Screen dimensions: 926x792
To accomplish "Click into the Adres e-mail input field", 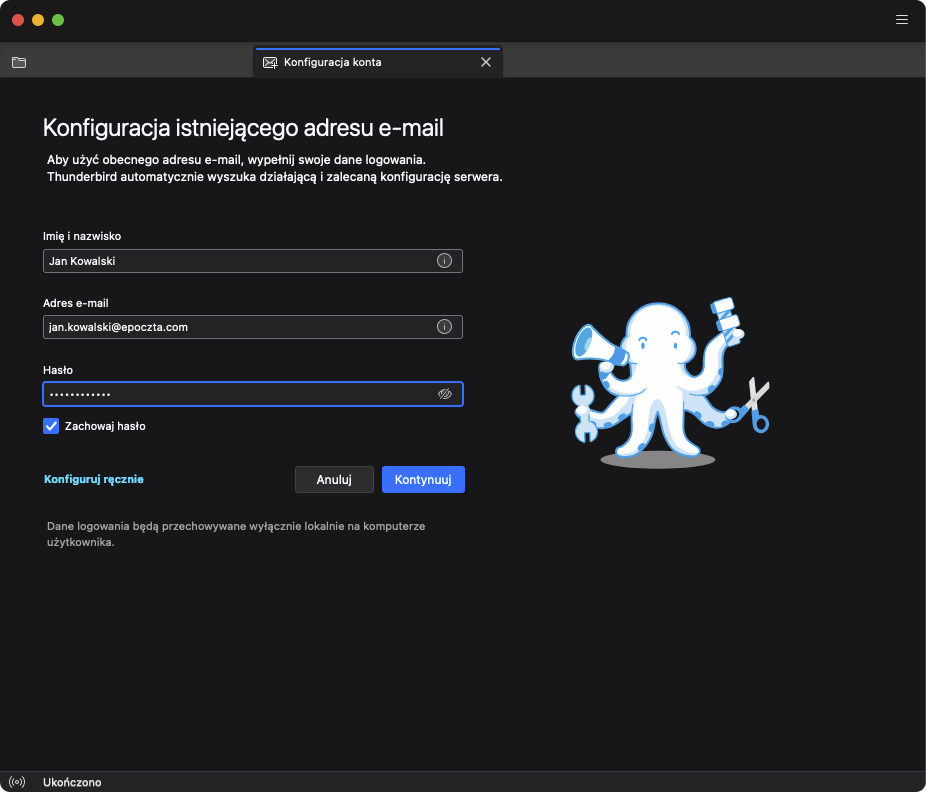I will 235,327.
